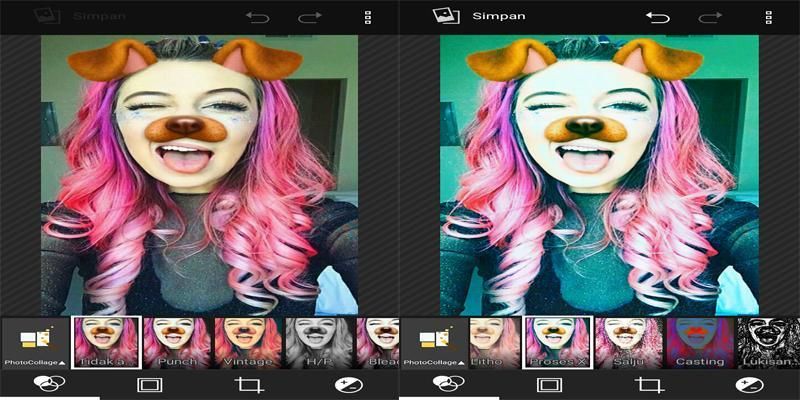The height and width of the screenshot is (400, 800).
Task: Tap the undo arrow in the right editor
Action: click(x=657, y=17)
